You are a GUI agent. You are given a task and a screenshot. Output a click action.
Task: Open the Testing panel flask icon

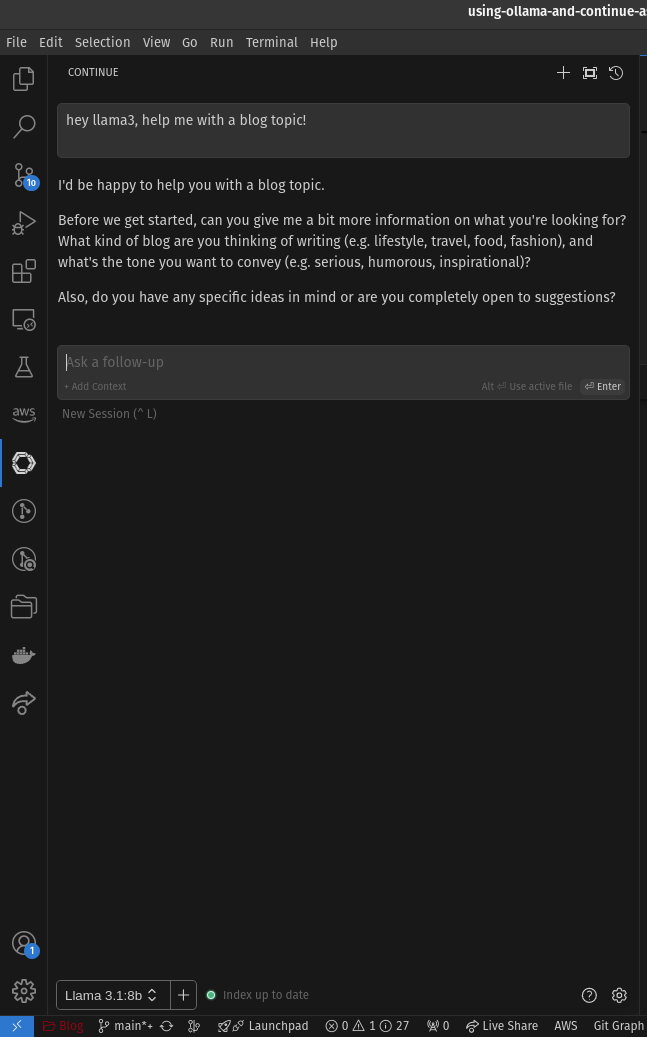(x=23, y=366)
